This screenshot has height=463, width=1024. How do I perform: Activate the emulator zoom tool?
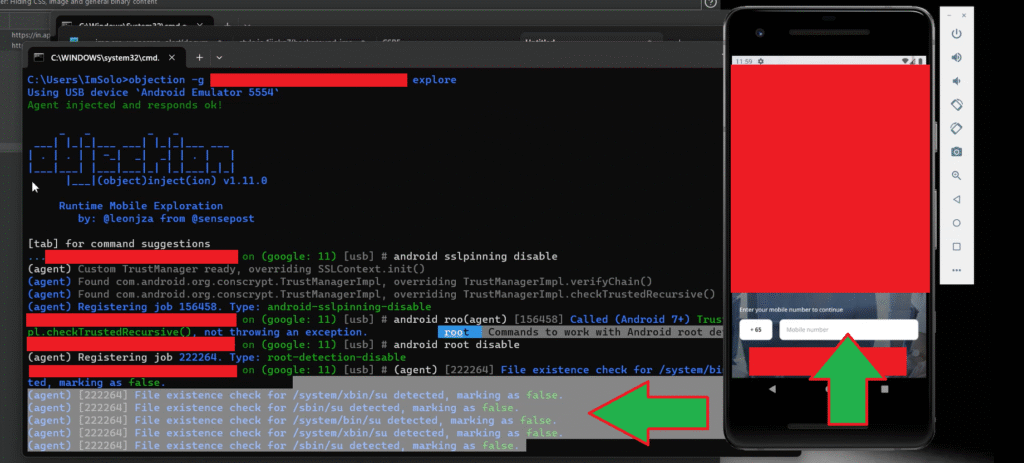point(956,175)
